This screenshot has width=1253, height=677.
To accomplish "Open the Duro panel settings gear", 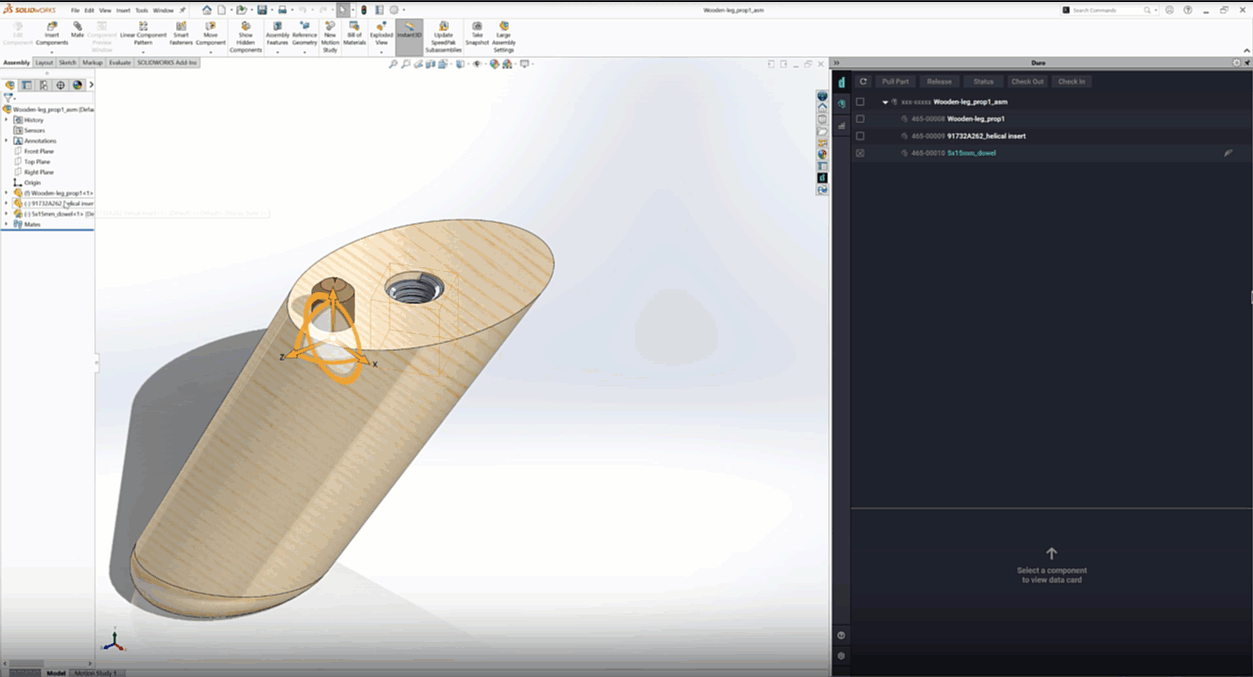I will click(x=841, y=655).
